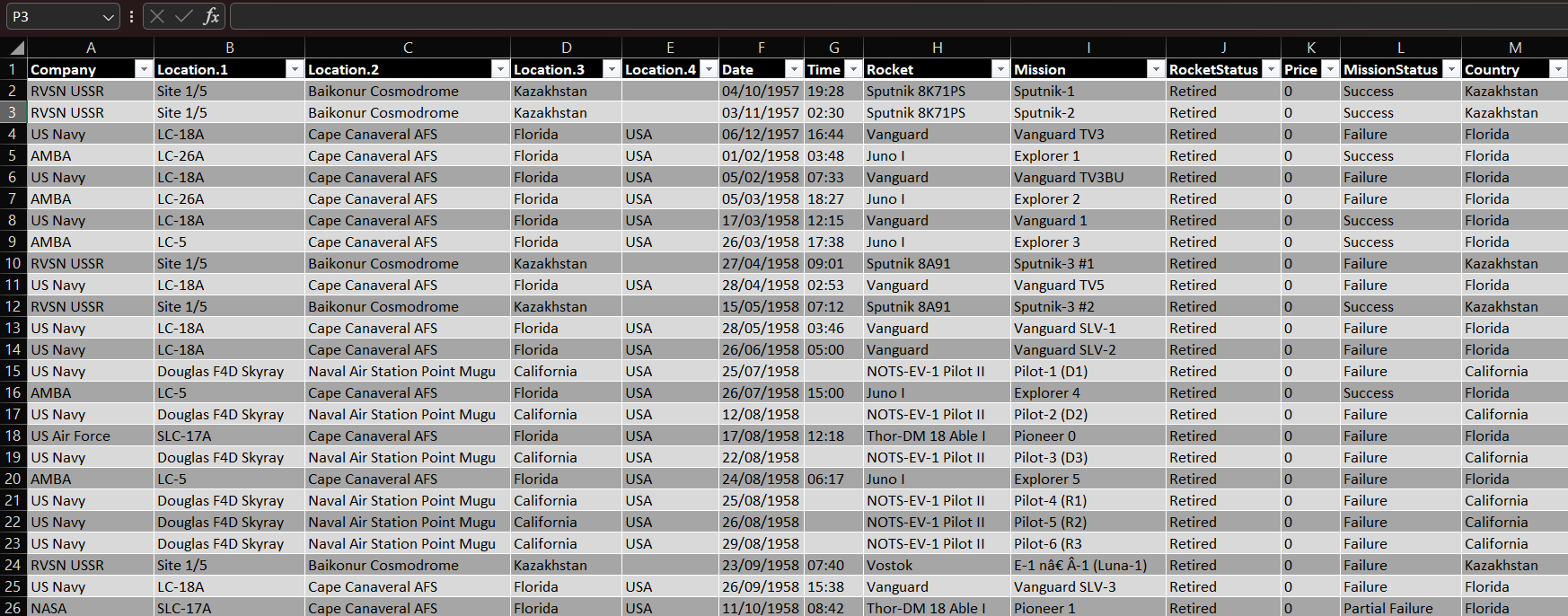Open the Price column filter dropdown

point(1330,69)
